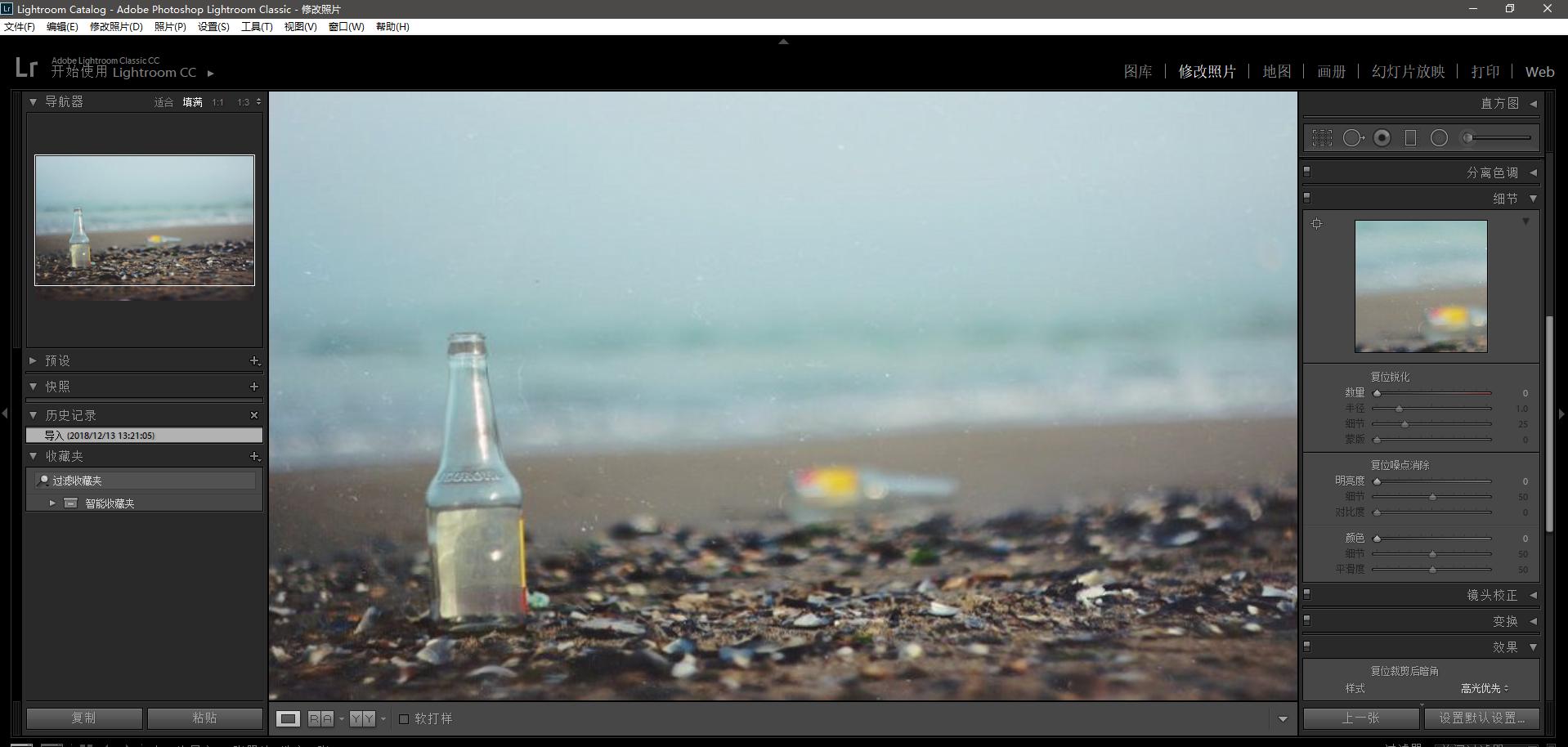Viewport: 1568px width, 747px height.
Task: Add a new collection with plus icon
Action: pos(254,456)
